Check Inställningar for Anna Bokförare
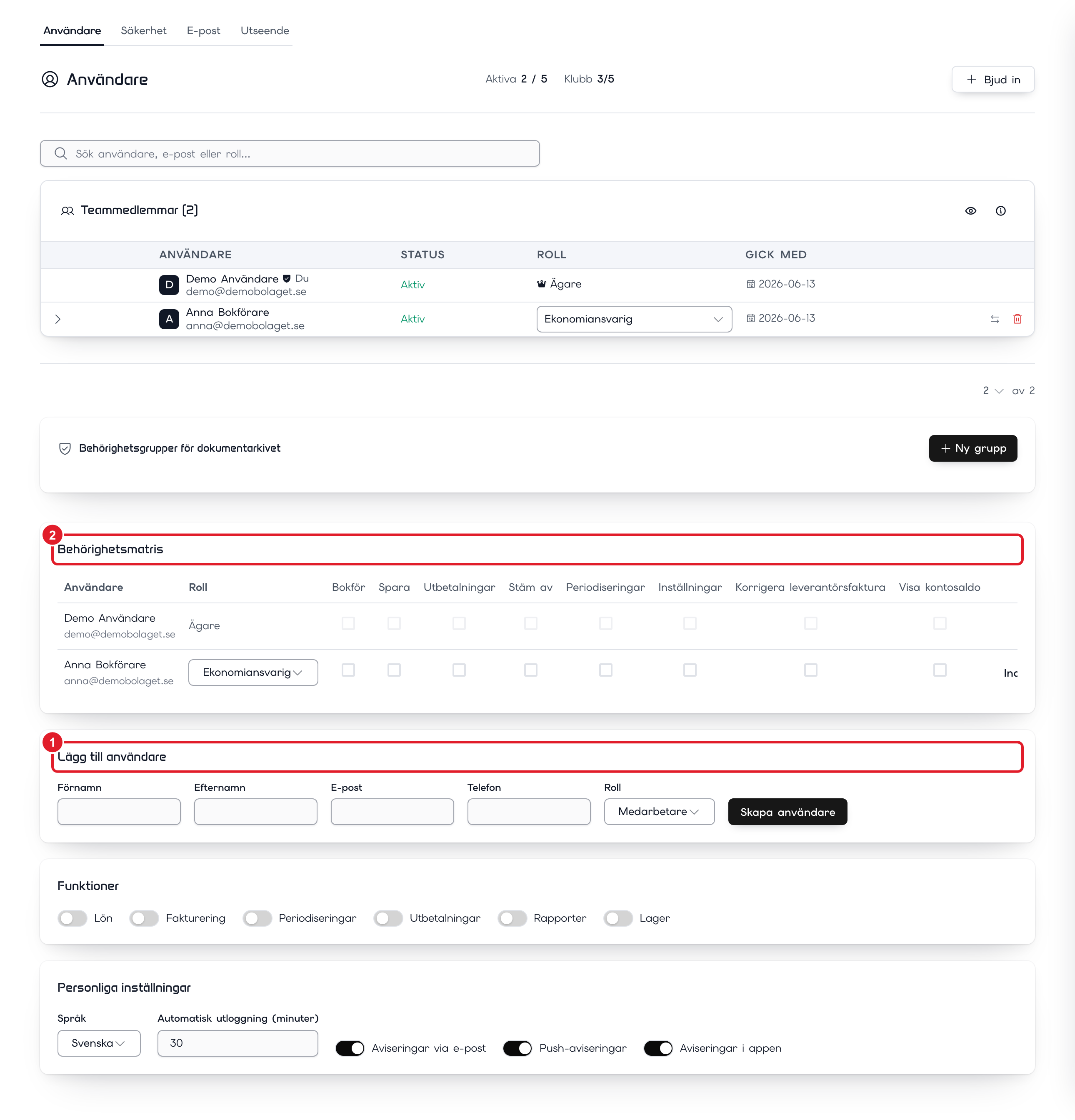Viewport: 1075px width, 1120px height. [x=690, y=670]
